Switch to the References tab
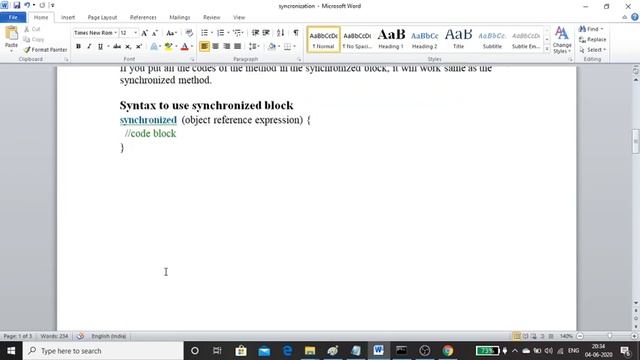This screenshot has width=640, height=360. (143, 17)
